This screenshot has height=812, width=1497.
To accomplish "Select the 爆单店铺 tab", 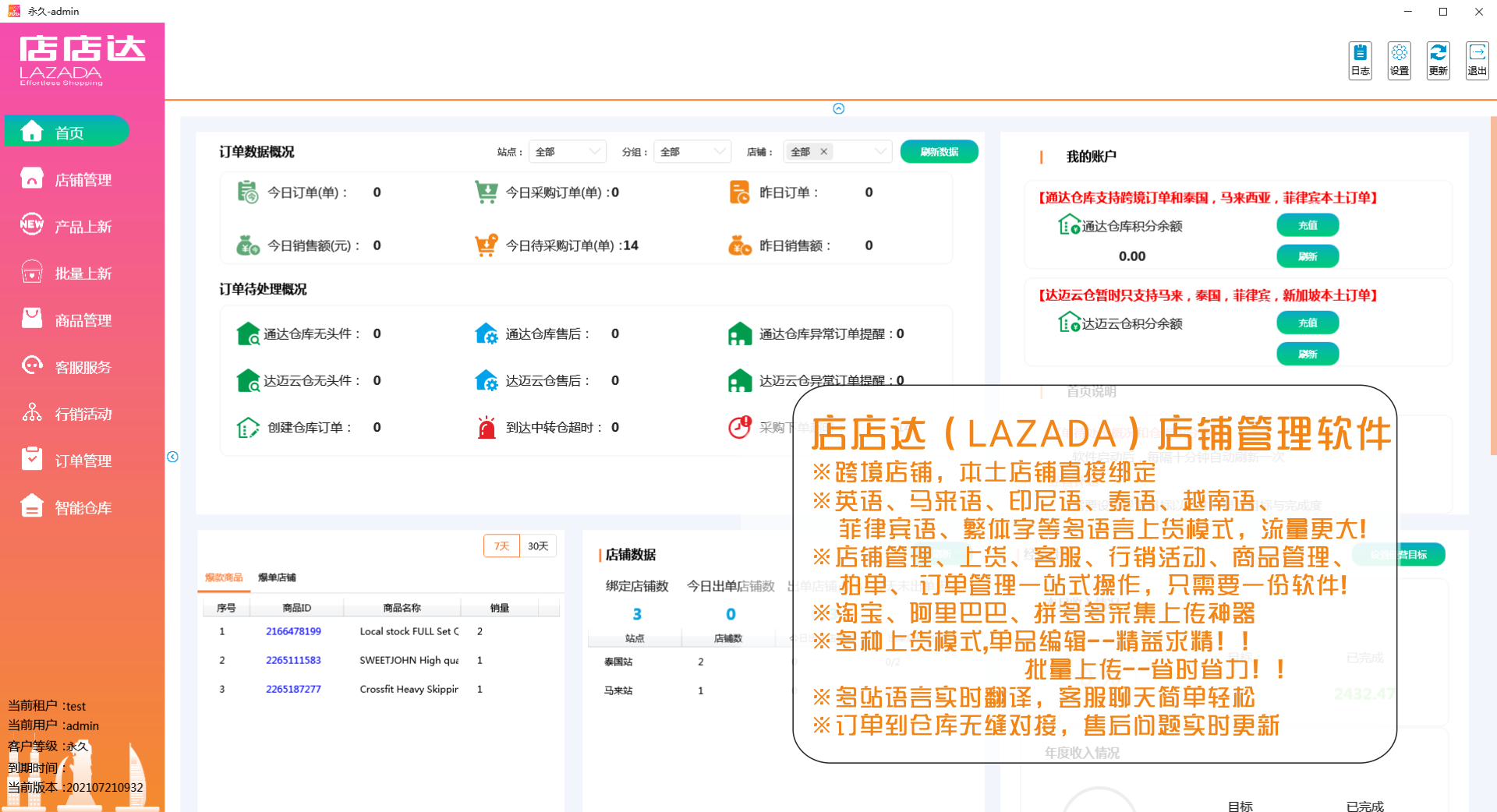I will tap(277, 577).
